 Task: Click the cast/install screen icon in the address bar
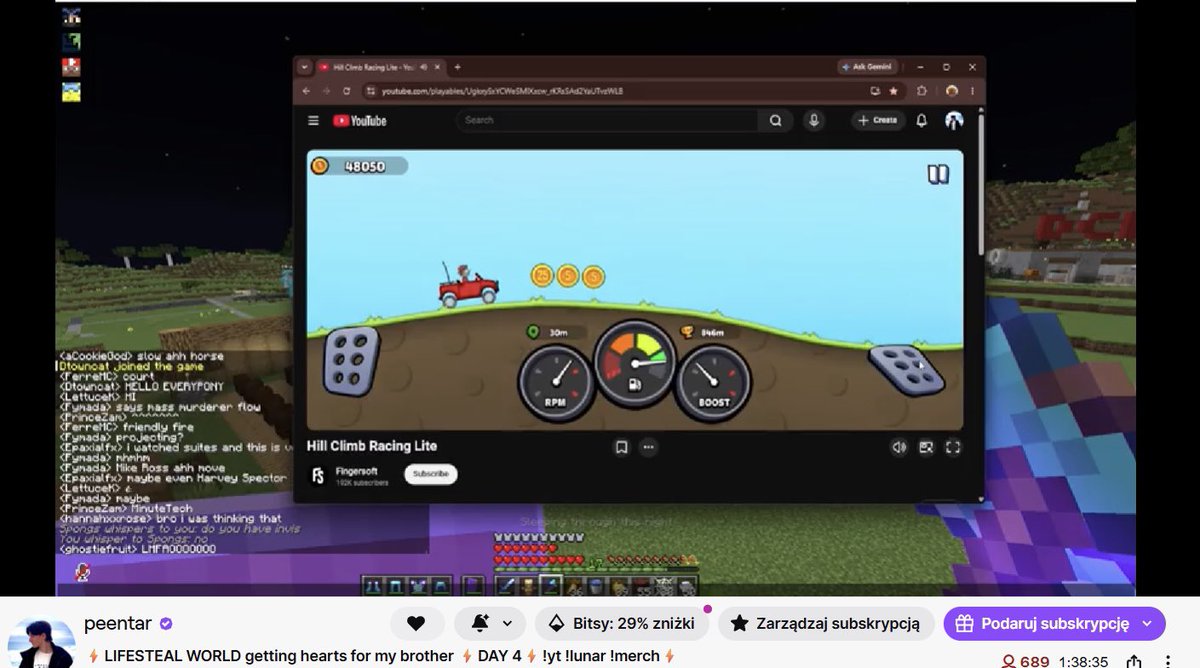tap(875, 90)
